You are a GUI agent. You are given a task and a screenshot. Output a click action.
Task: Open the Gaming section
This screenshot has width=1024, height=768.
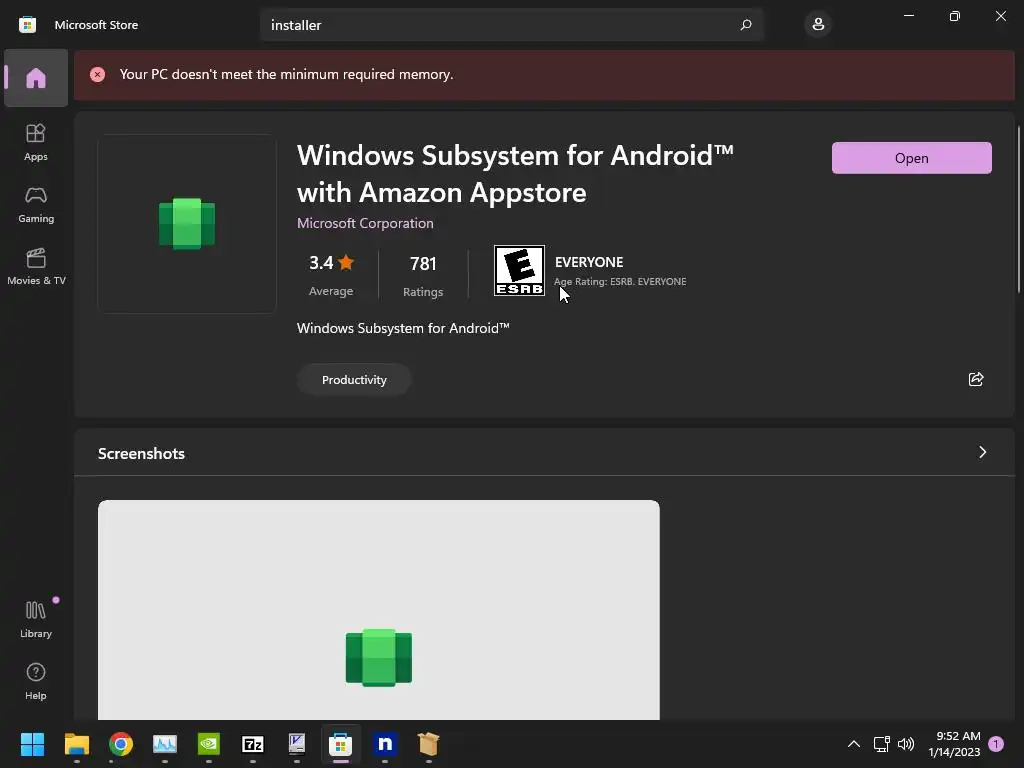tap(36, 205)
